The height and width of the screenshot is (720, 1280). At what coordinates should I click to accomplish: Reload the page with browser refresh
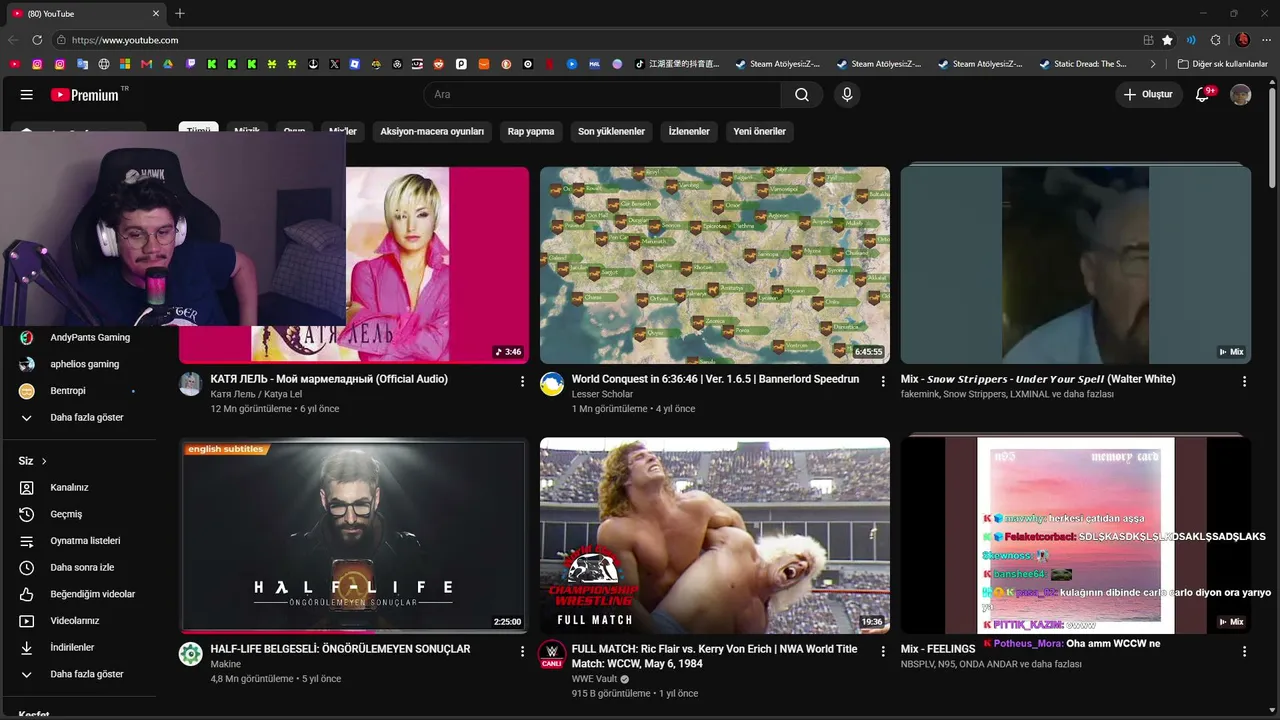tap(37, 40)
